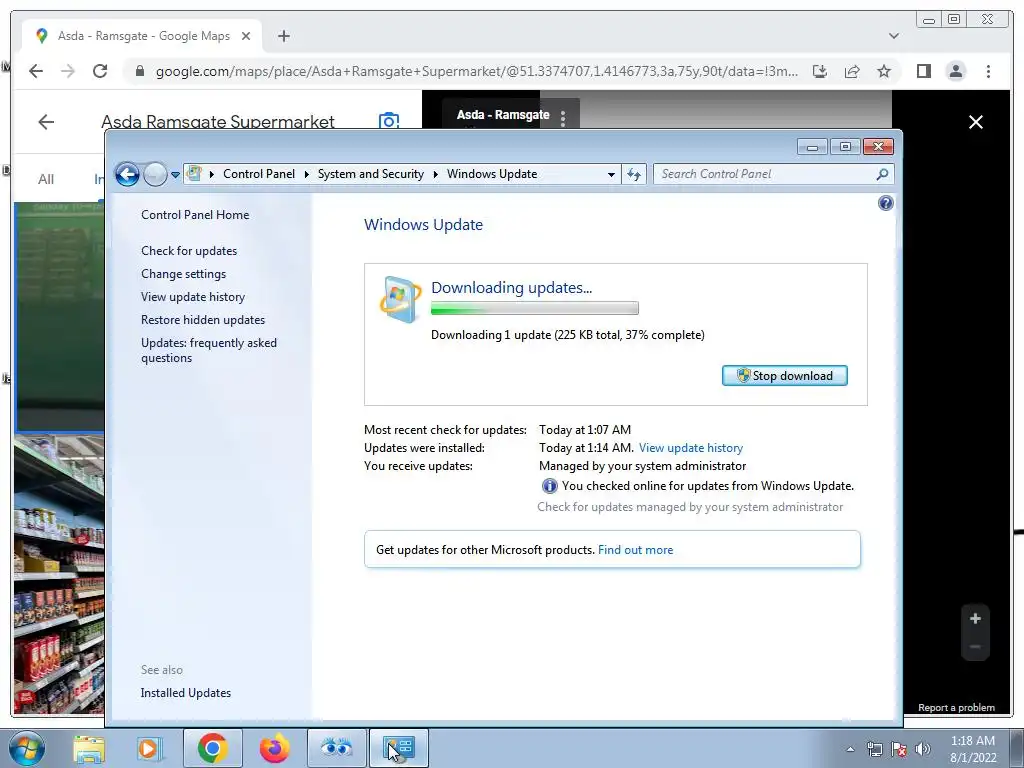This screenshot has width=1024, height=768.
Task: Open Chrome tab search chevron
Action: 894,36
